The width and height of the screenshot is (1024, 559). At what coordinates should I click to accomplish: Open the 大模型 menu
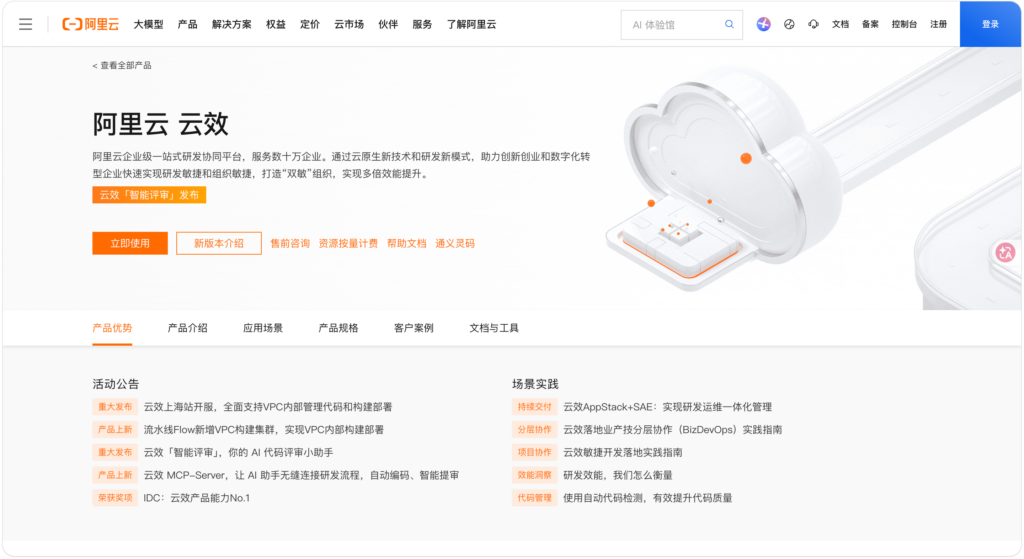click(148, 24)
